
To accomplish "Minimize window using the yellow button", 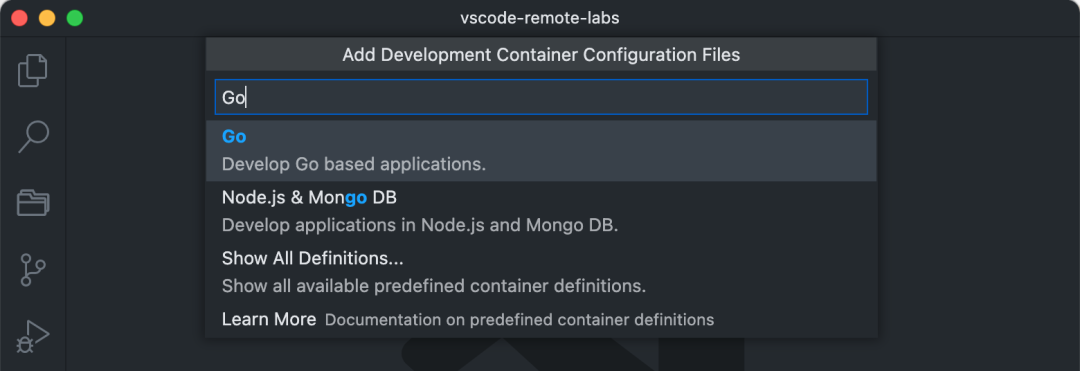I will (x=47, y=18).
